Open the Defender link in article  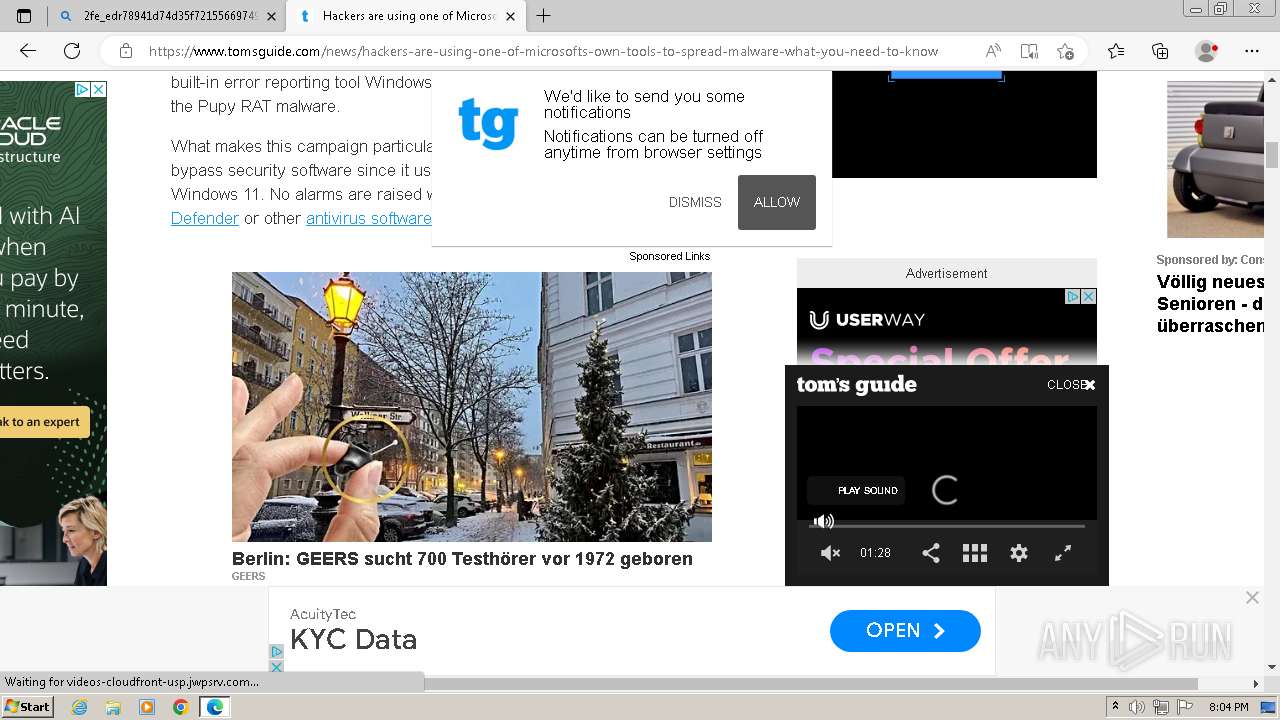(x=205, y=218)
